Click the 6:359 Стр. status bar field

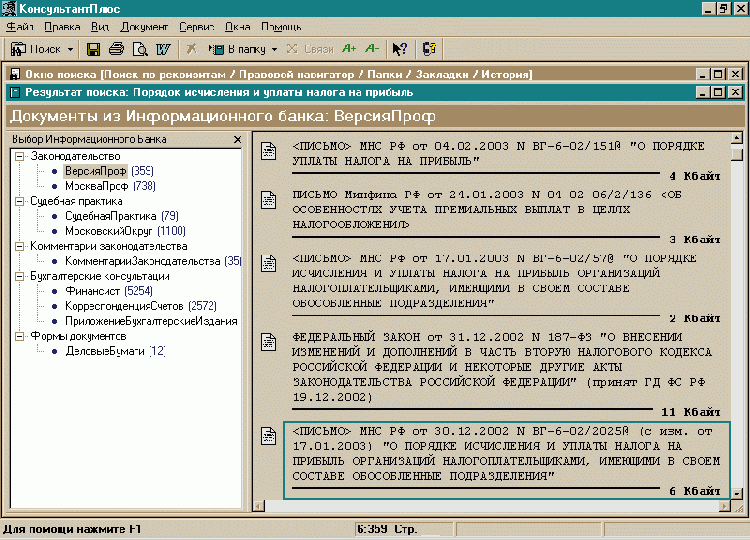point(404,529)
